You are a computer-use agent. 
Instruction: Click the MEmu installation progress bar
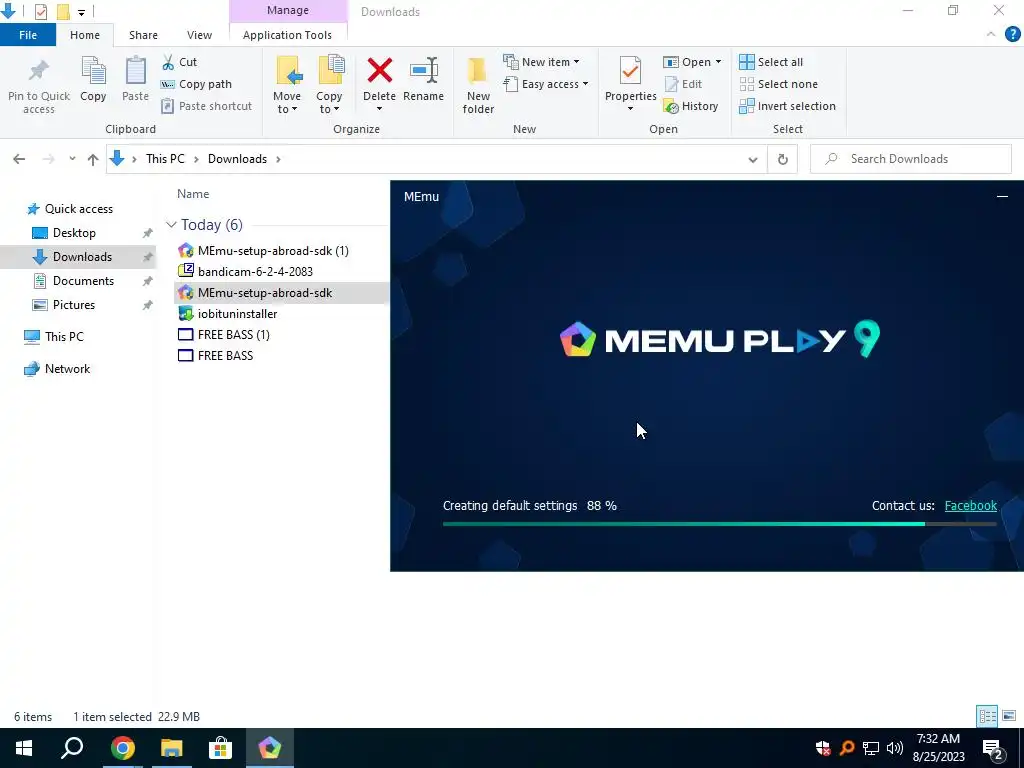coord(720,524)
